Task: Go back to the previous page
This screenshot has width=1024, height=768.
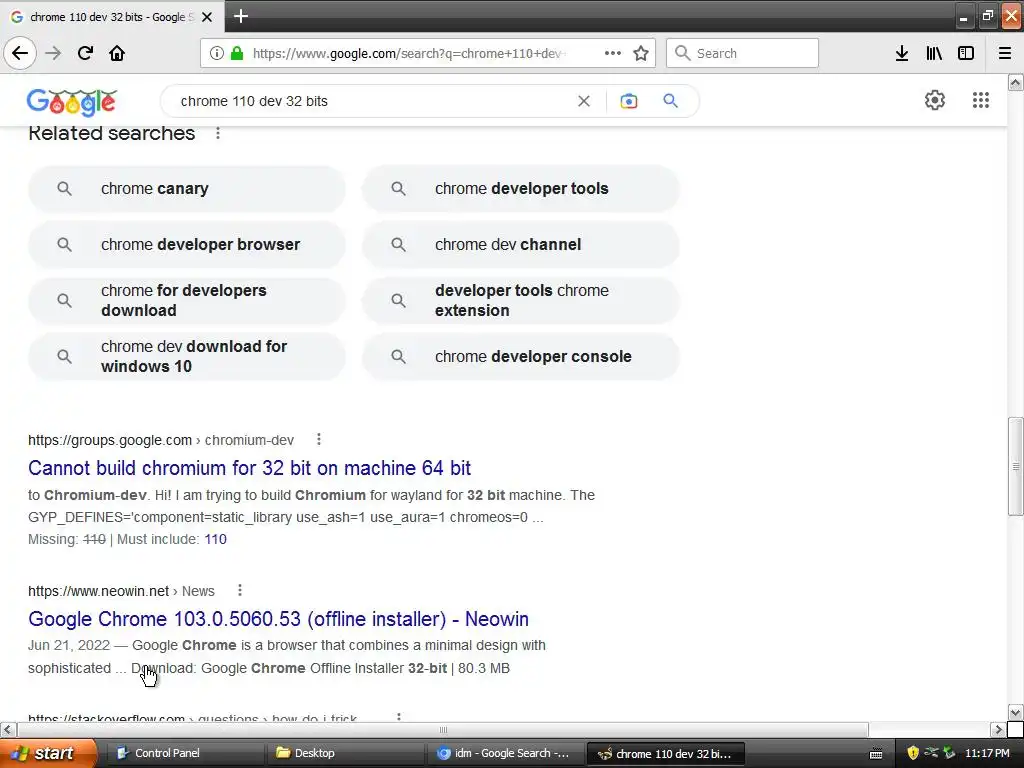Action: coord(20,53)
